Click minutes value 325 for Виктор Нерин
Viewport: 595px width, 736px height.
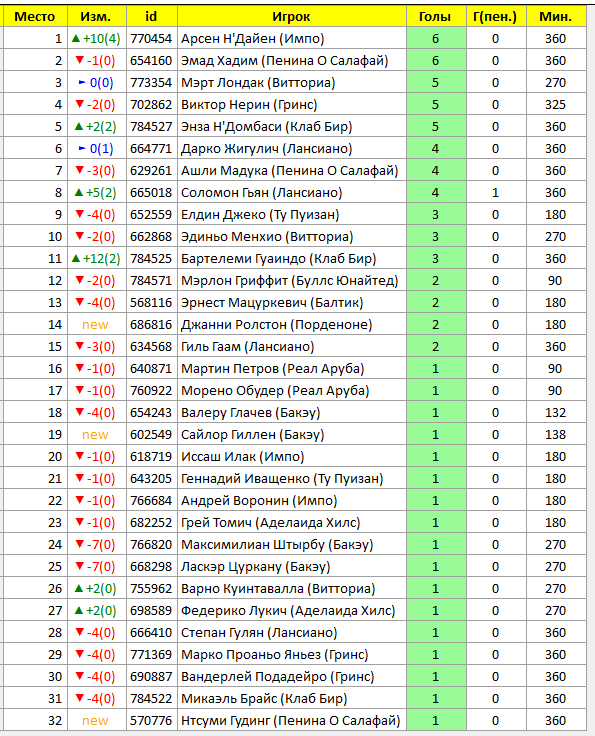tap(556, 105)
